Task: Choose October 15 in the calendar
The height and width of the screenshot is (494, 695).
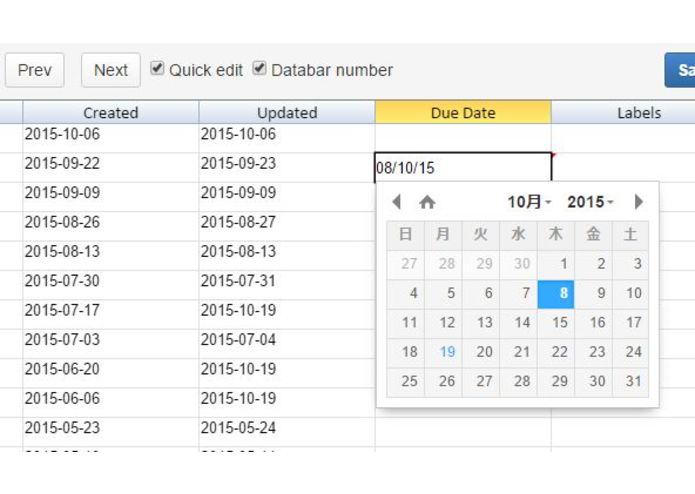Action: (x=556, y=323)
